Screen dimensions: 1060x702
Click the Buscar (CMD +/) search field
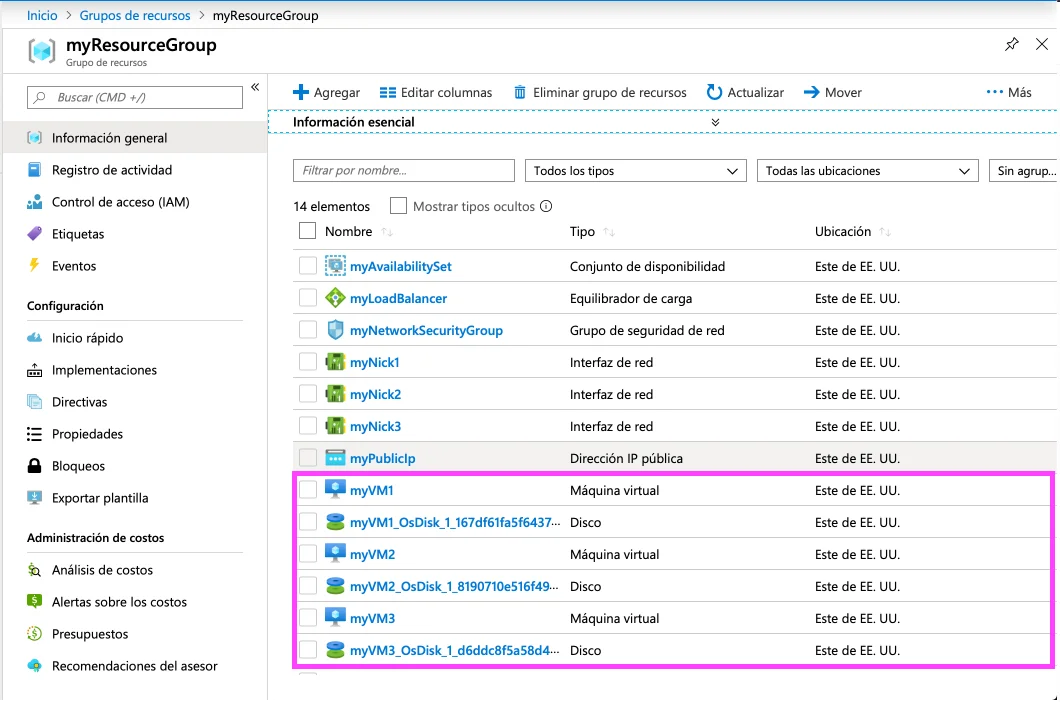pos(135,97)
